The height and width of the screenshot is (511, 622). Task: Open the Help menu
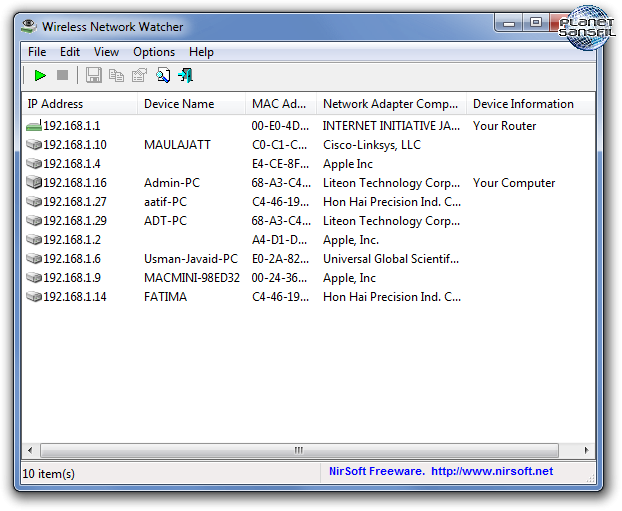point(201,52)
